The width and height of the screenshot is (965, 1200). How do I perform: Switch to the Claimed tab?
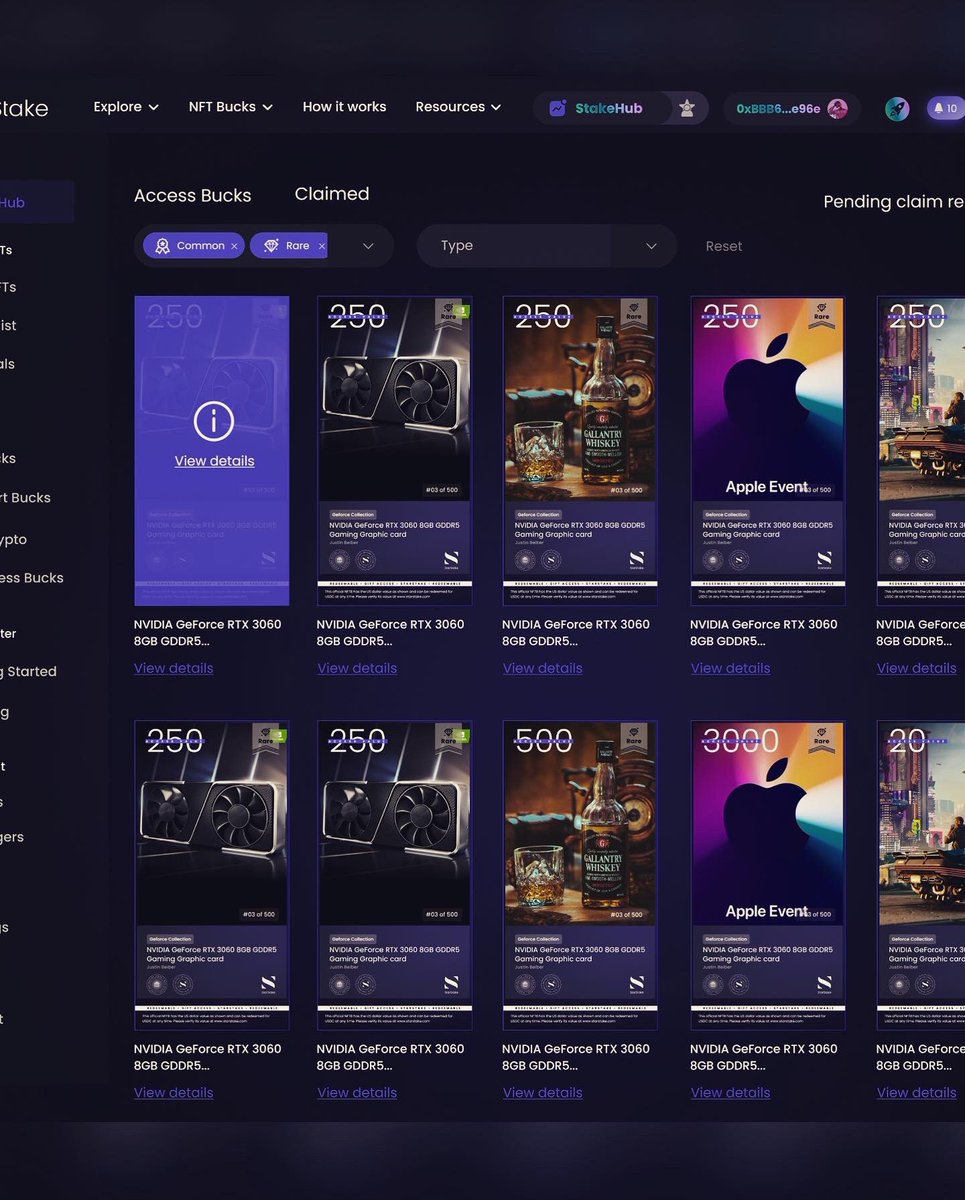tap(332, 194)
